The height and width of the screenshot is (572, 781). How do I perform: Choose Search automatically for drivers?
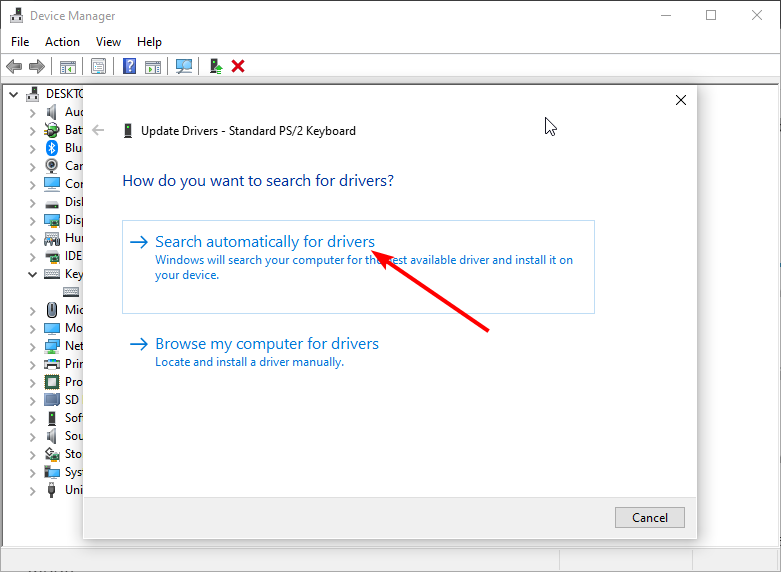click(358, 267)
